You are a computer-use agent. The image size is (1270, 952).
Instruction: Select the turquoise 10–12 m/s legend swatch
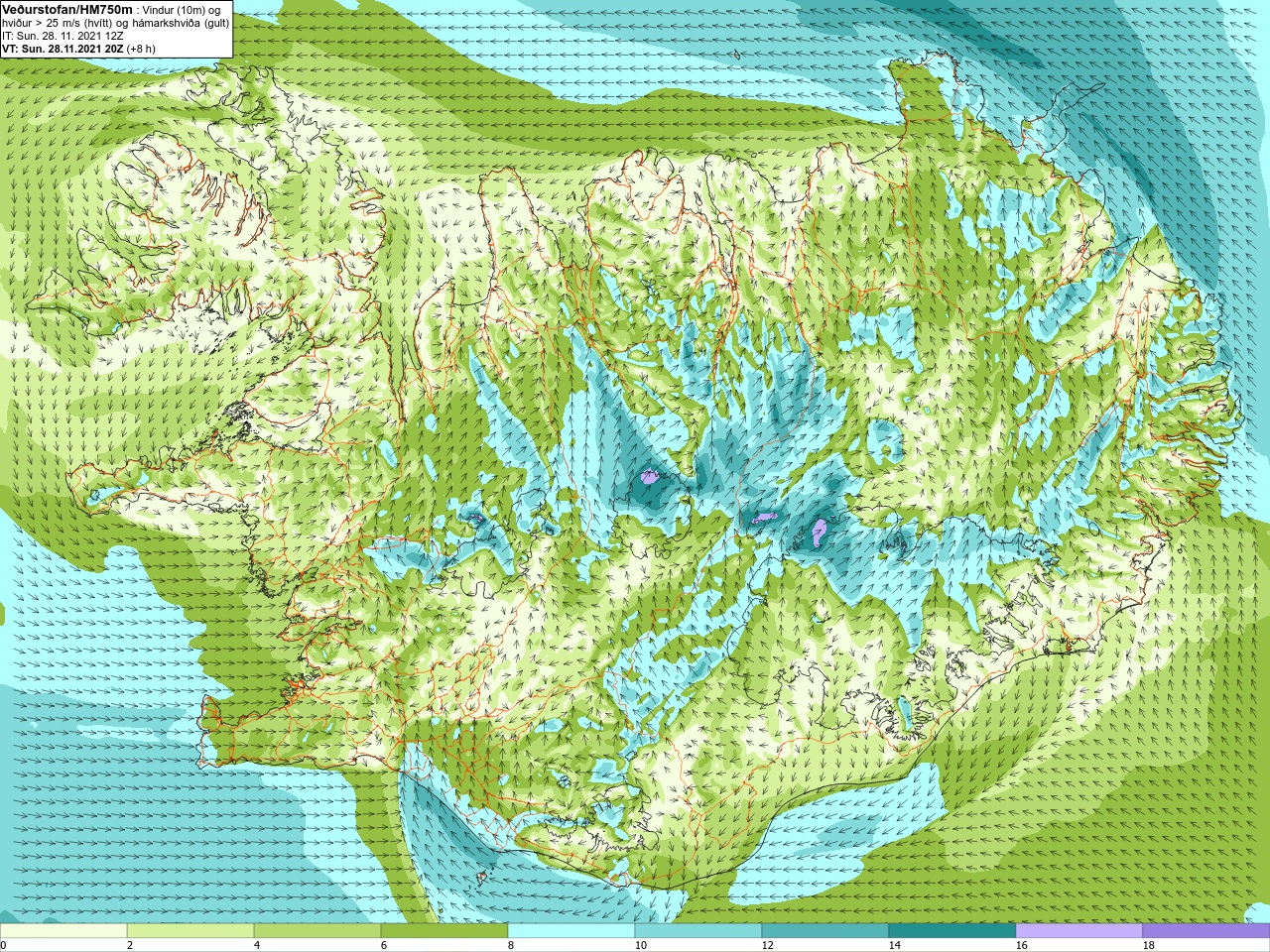point(698,931)
